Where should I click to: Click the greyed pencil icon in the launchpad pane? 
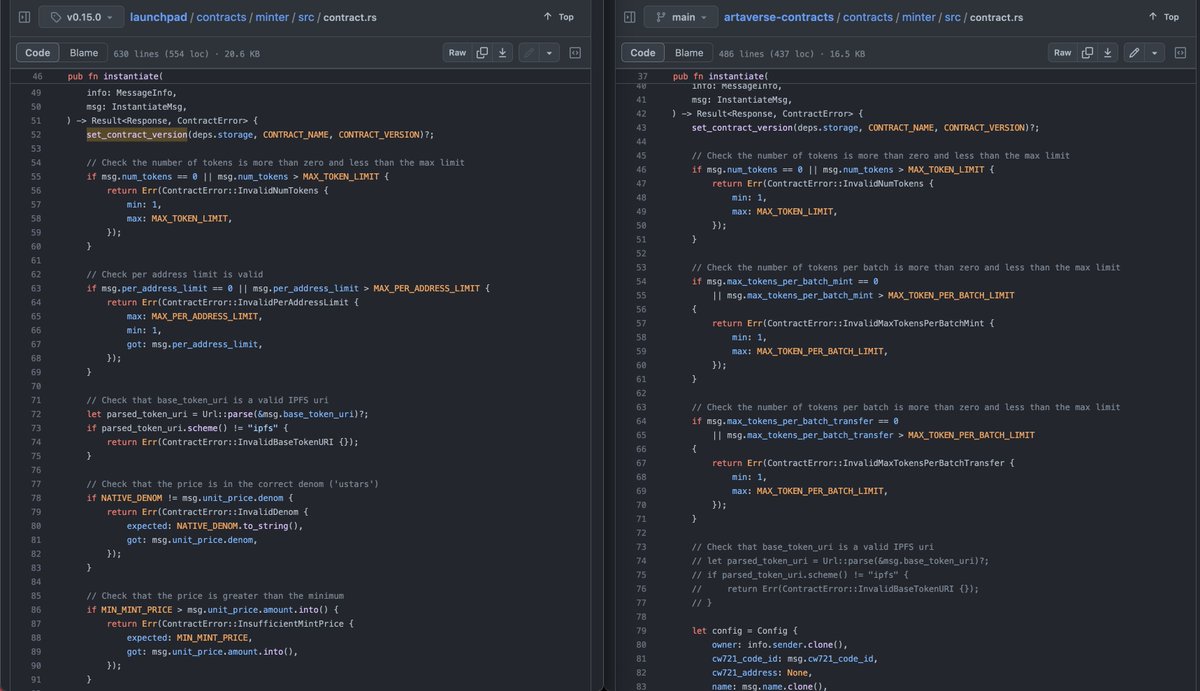529,52
